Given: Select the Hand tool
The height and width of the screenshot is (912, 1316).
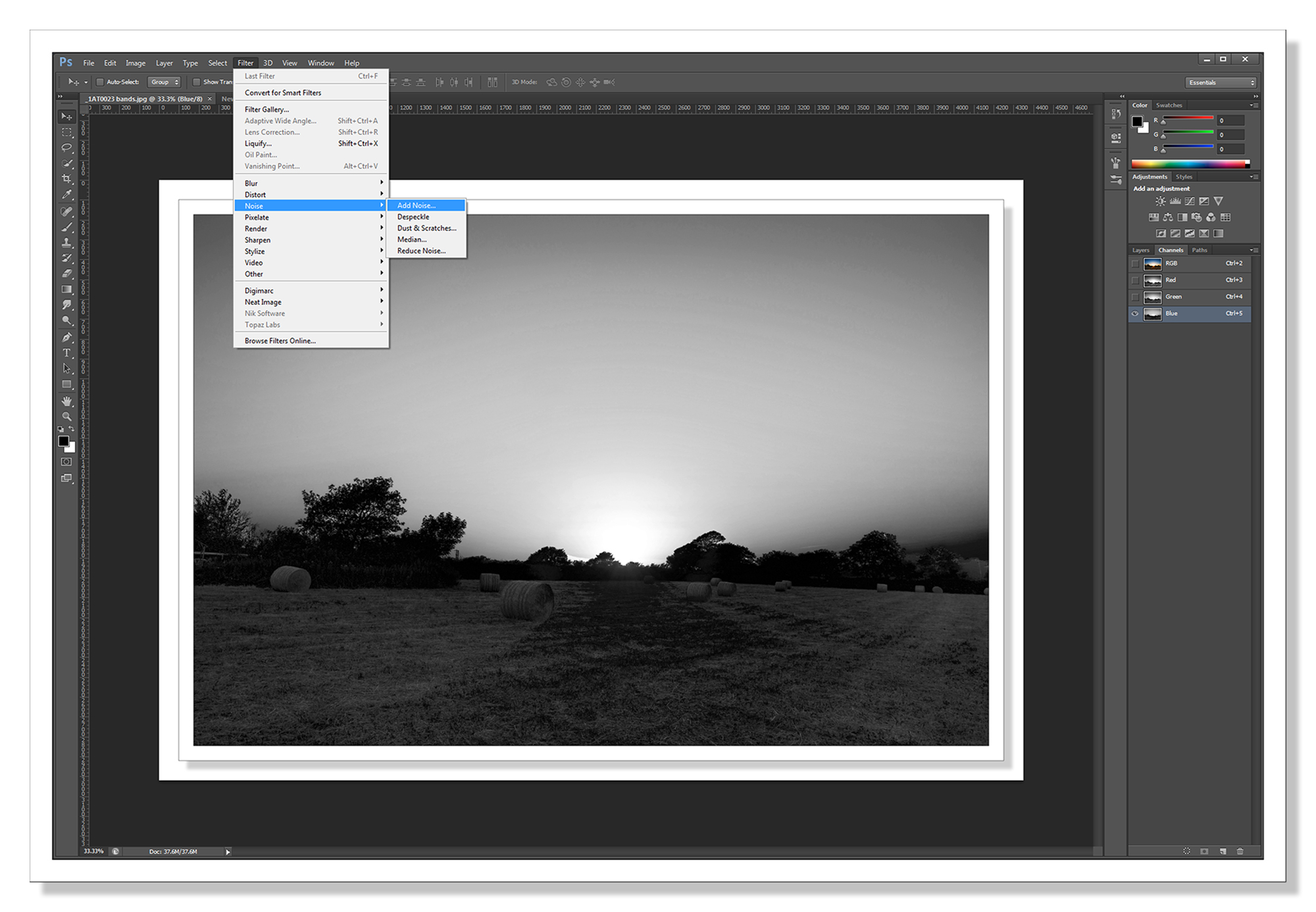Looking at the screenshot, I should 67,401.
